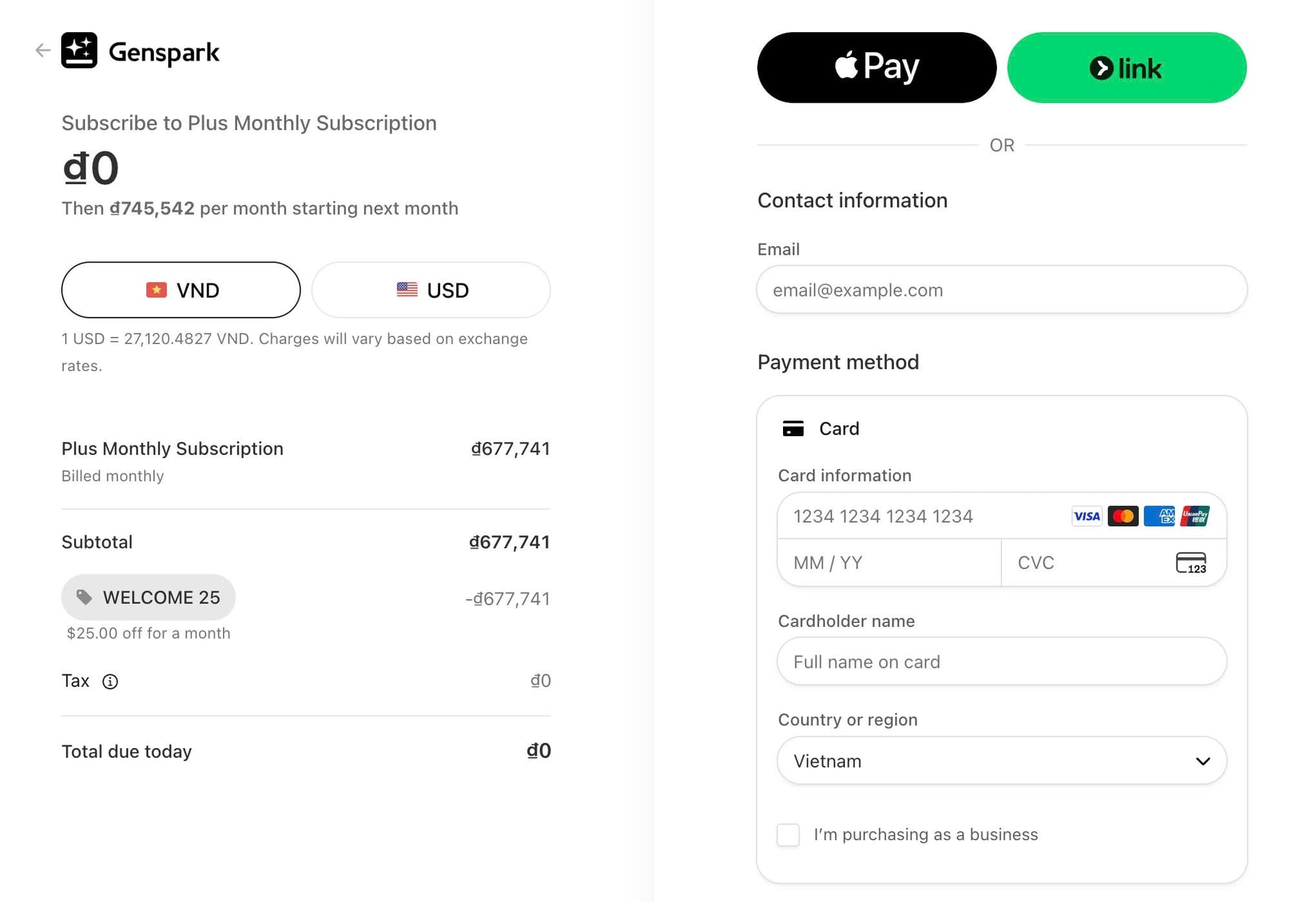Click the Genspark sparkle logo icon
This screenshot has width=1316, height=902.
coord(79,50)
